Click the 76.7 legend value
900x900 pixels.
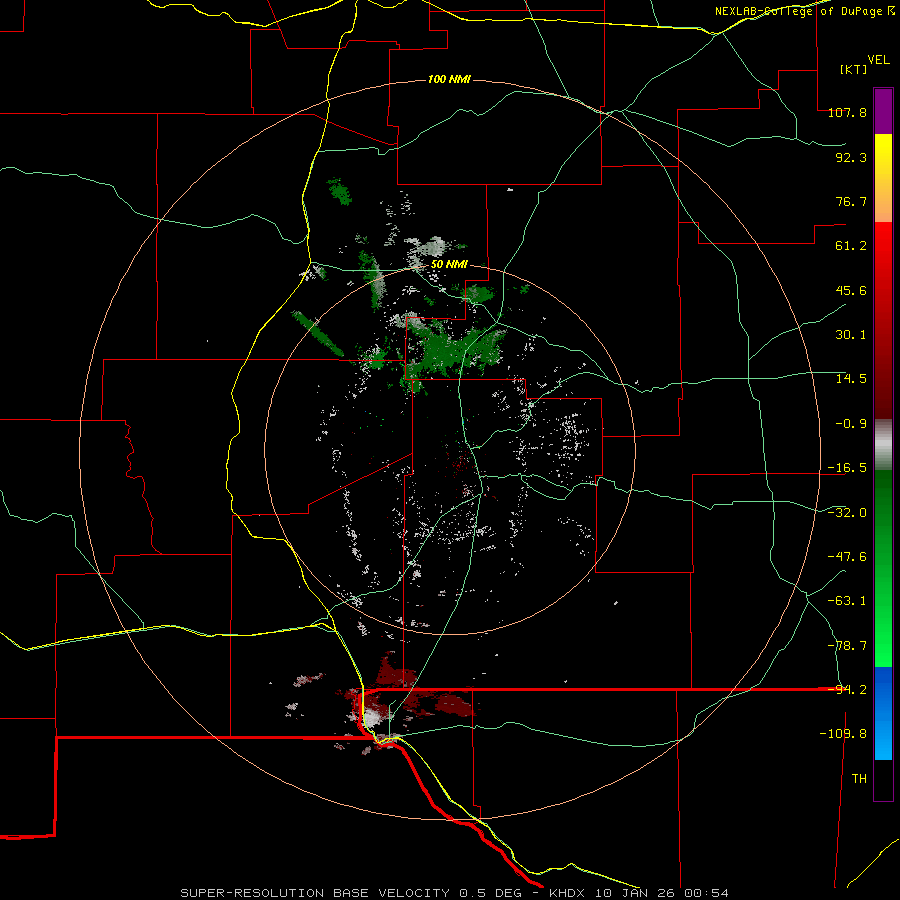851,201
